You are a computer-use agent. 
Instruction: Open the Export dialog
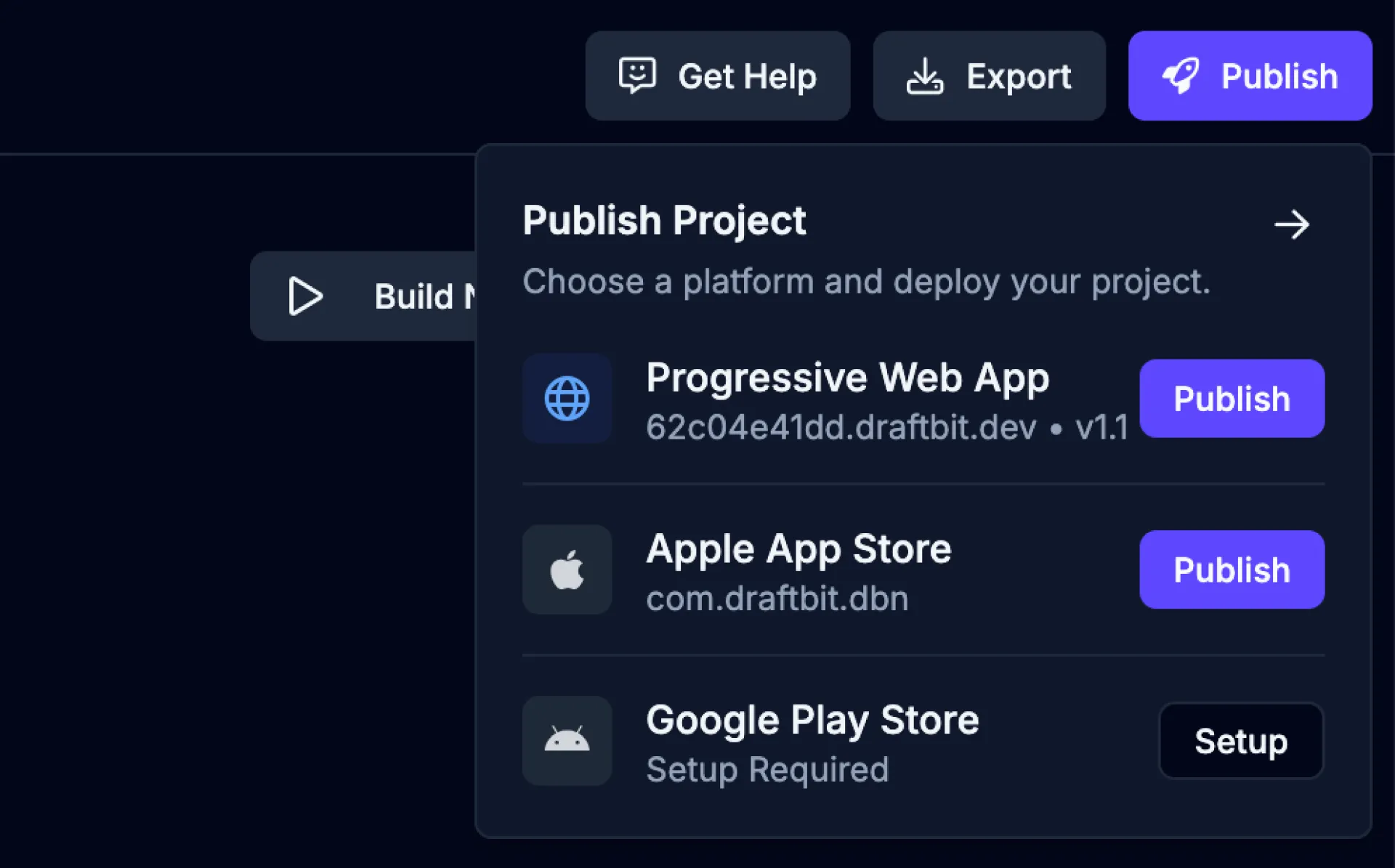coord(988,76)
